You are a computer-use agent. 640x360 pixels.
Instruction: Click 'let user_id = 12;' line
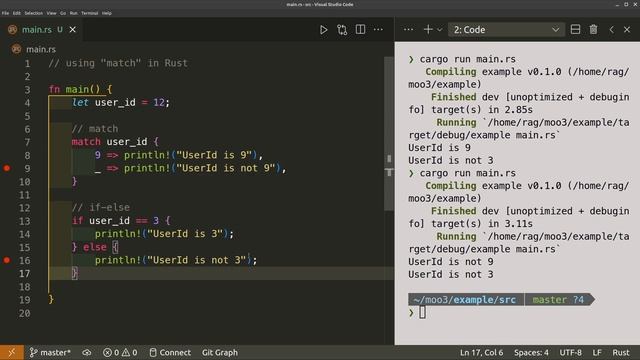121,102
